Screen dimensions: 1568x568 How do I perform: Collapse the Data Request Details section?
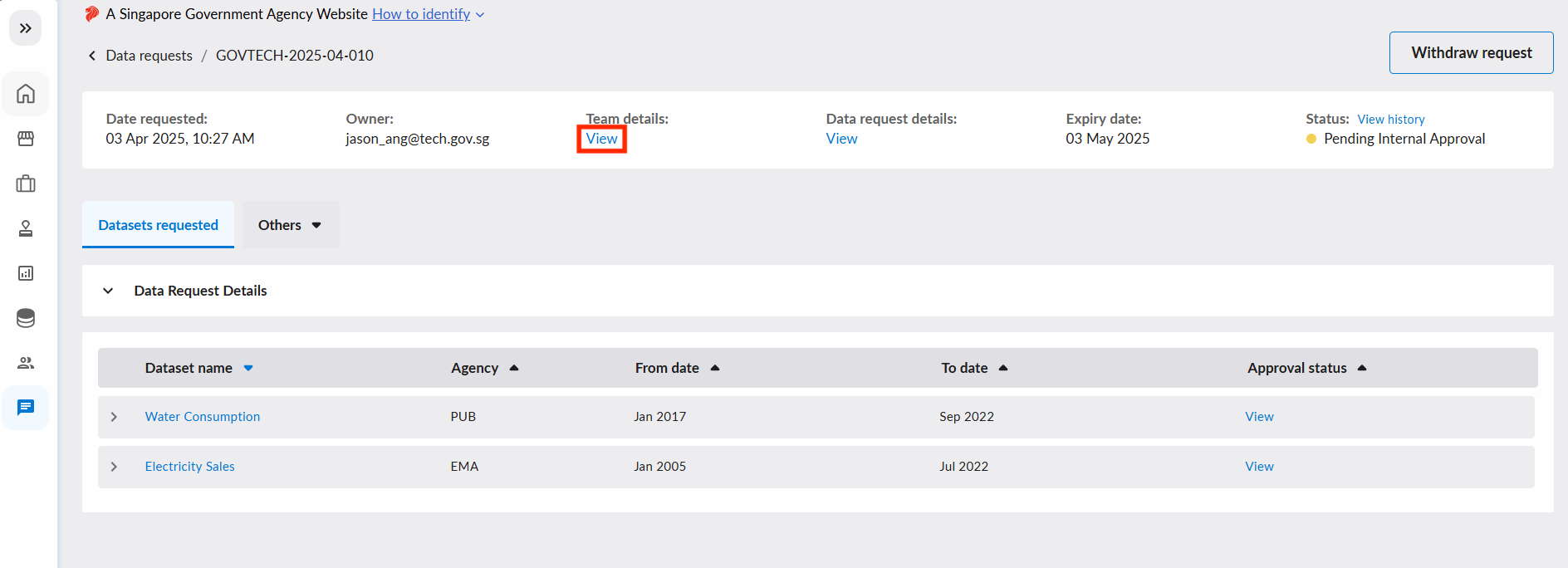coord(108,291)
